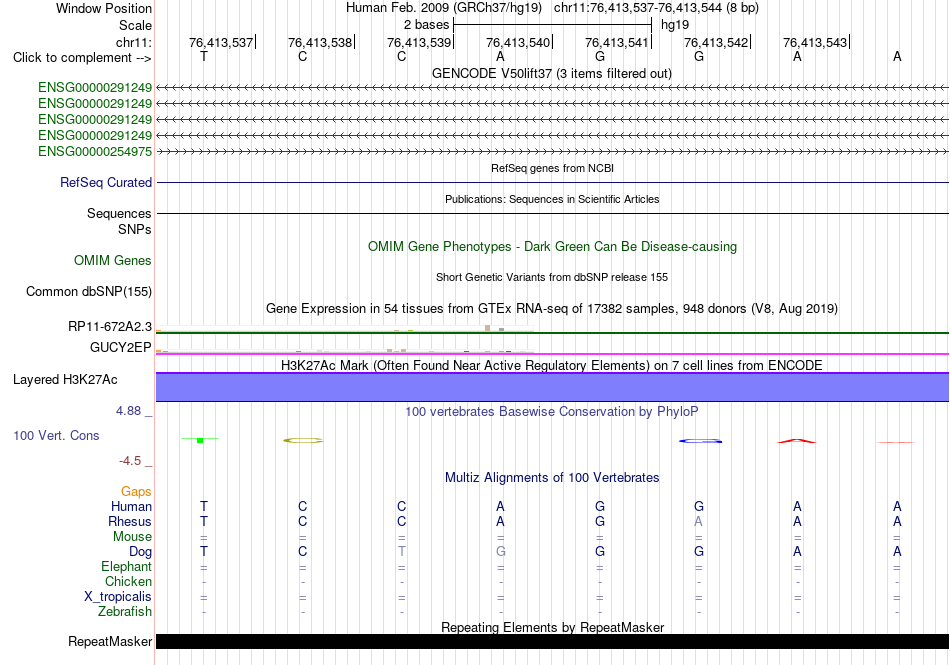Click the SNPs track label

[135, 230]
